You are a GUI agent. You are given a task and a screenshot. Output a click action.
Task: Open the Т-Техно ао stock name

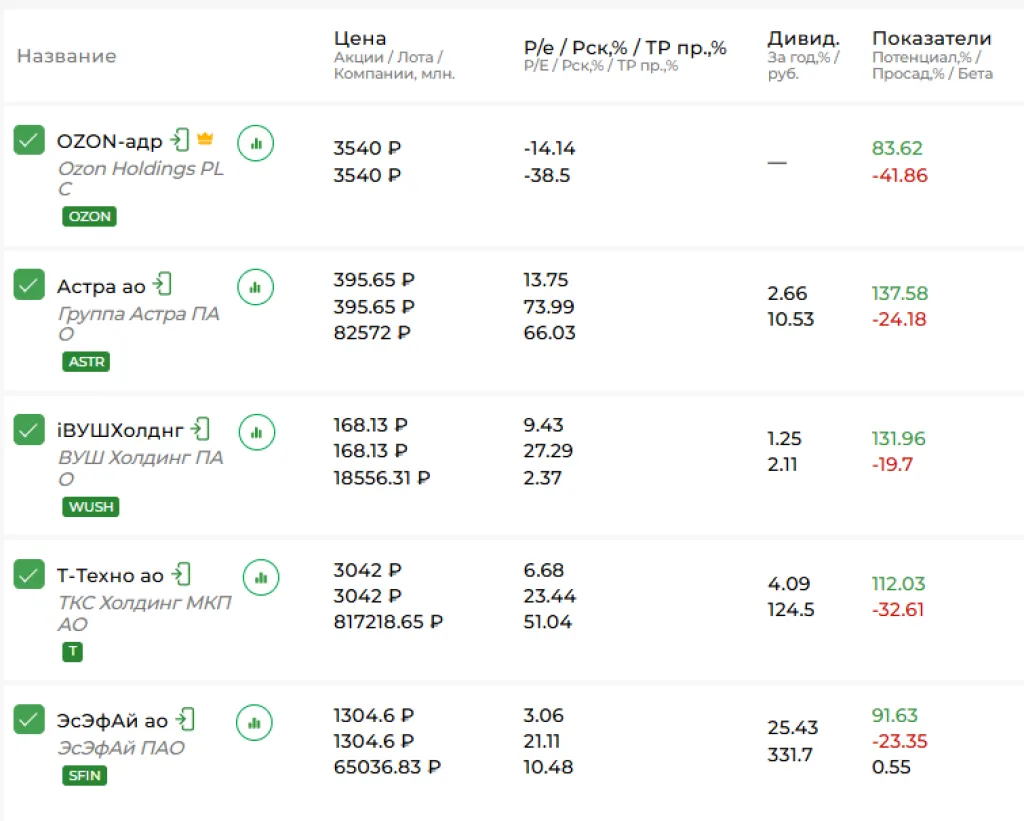110,575
